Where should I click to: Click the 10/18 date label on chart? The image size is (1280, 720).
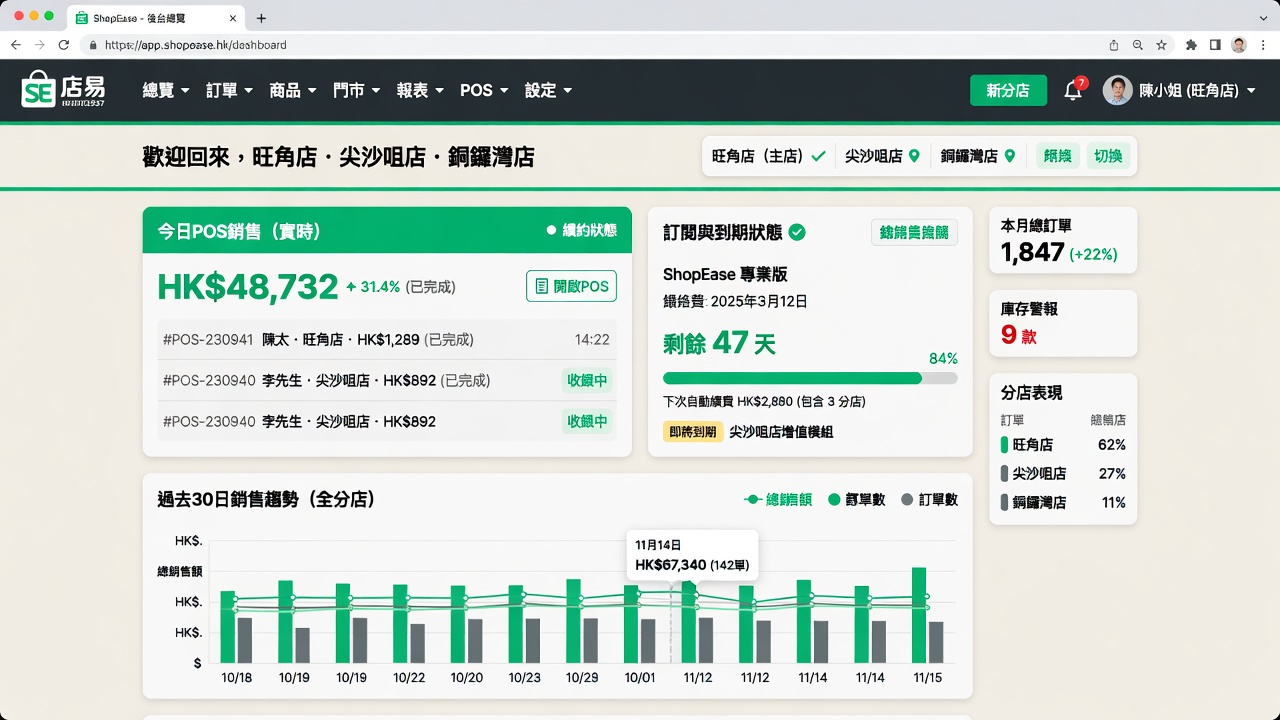tap(236, 678)
